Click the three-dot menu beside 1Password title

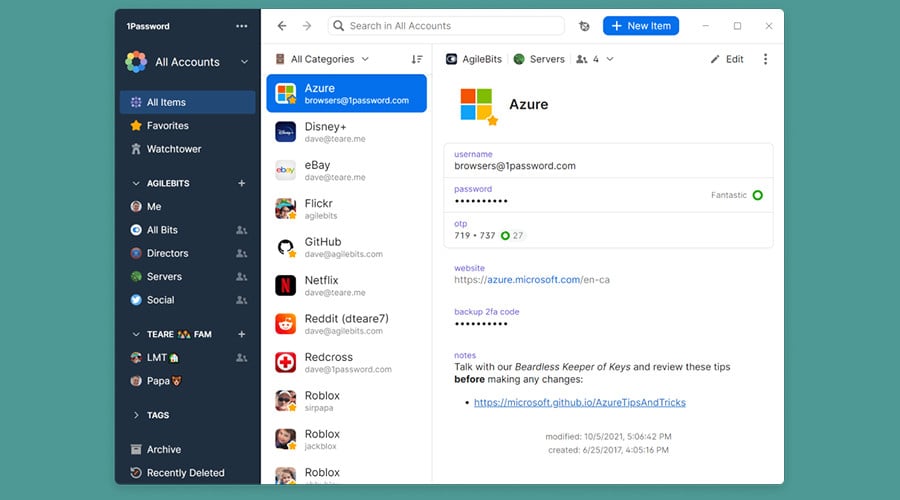pyautogui.click(x=242, y=26)
